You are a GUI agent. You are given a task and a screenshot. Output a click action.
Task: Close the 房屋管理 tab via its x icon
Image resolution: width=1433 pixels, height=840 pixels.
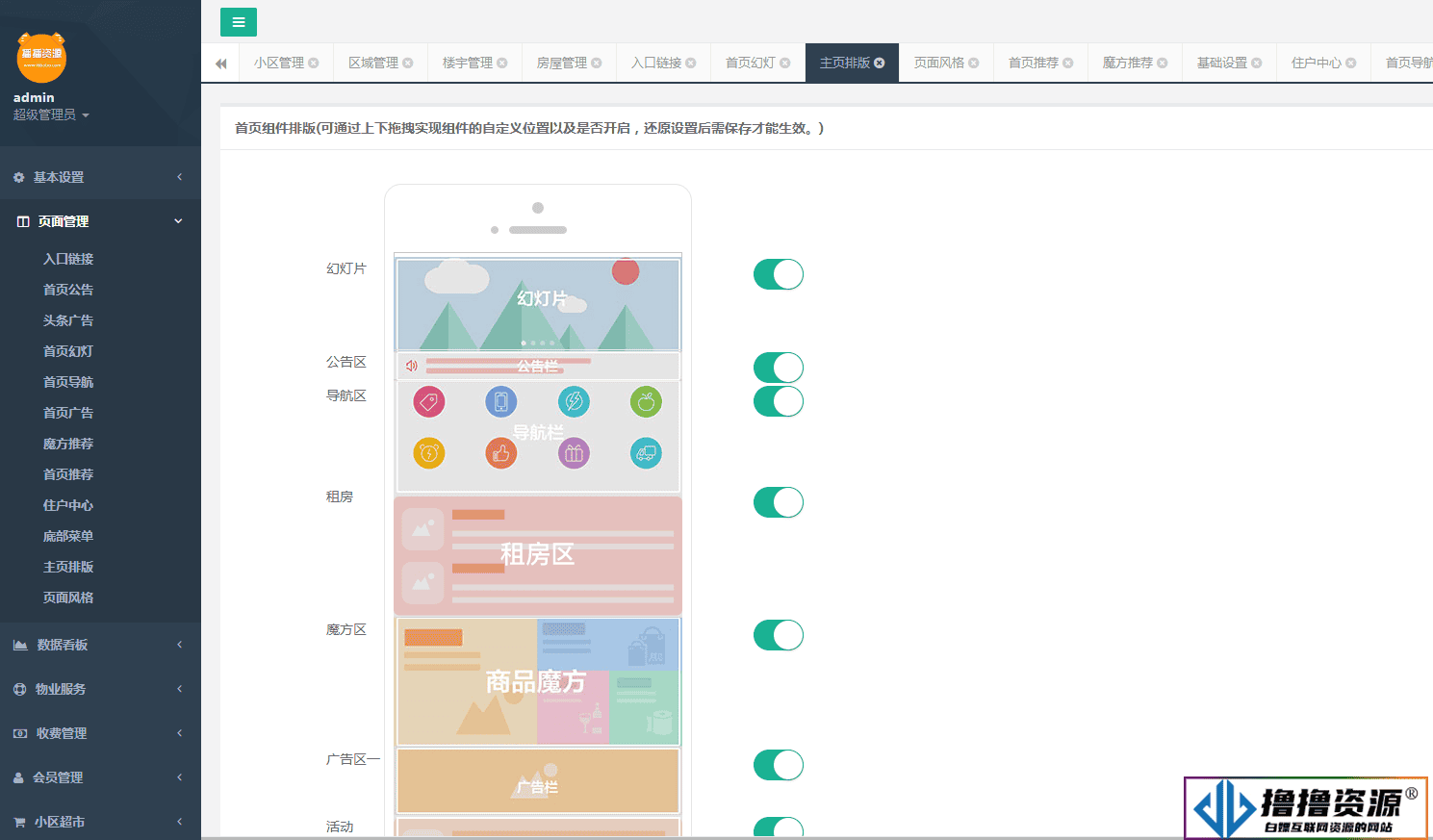[x=597, y=63]
